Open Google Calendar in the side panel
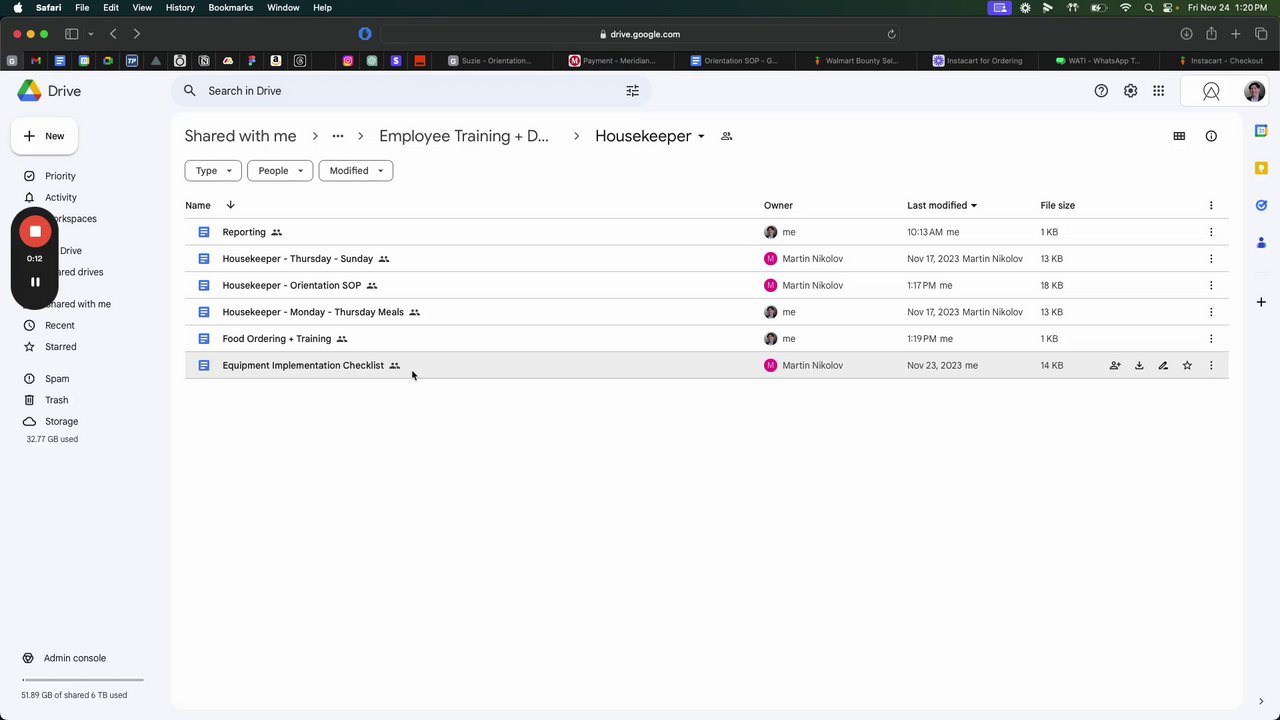Screen dimensions: 1280x720 point(1261,131)
